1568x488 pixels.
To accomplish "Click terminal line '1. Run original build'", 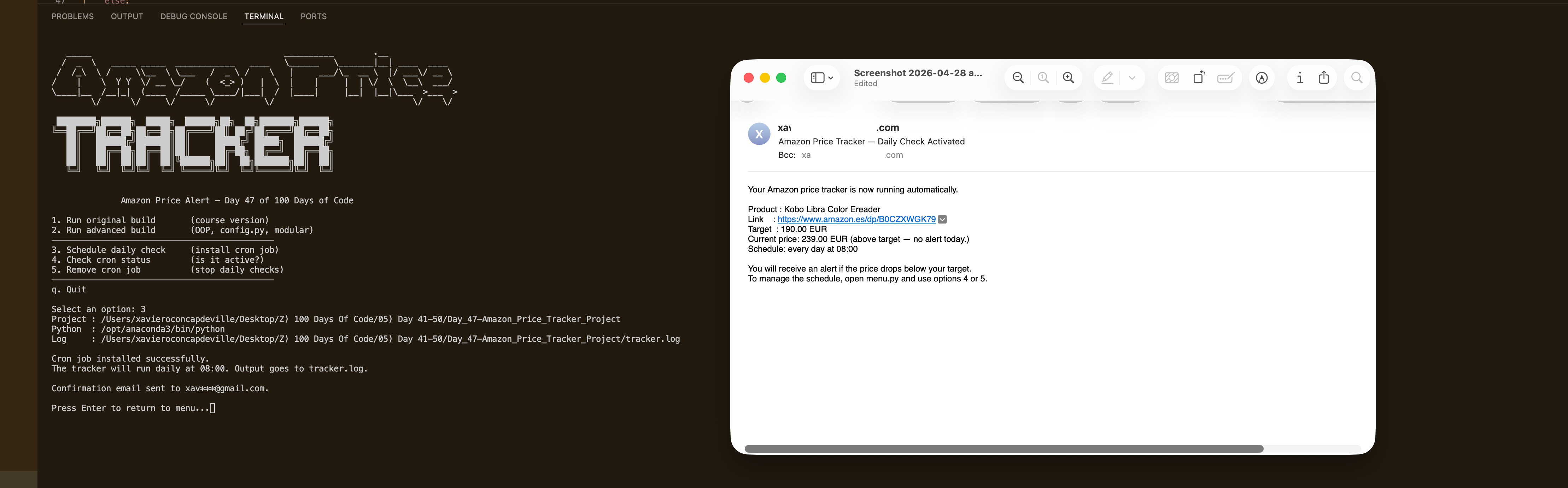I will coord(160,220).
